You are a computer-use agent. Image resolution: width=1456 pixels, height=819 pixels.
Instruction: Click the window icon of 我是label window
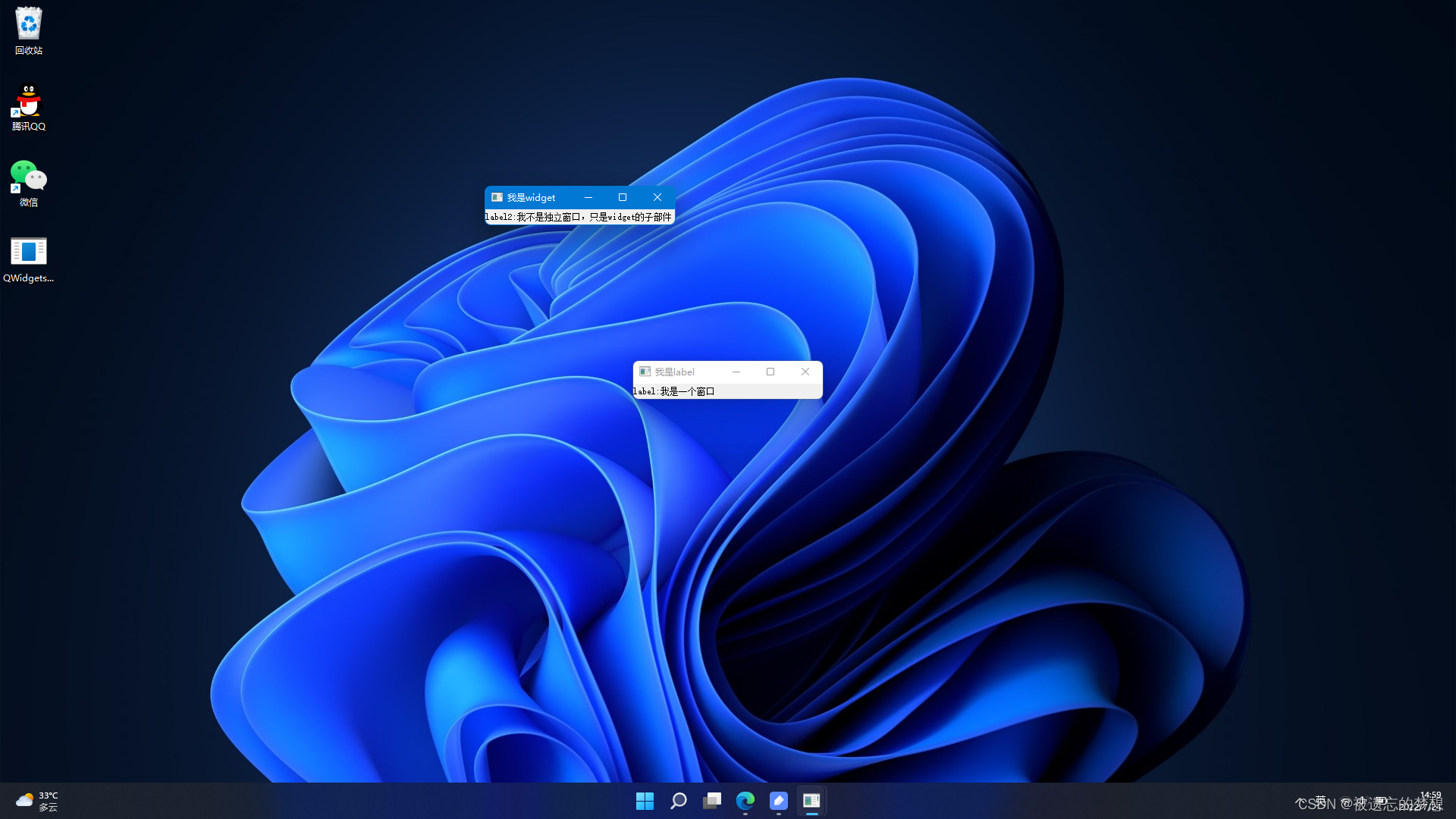click(645, 372)
